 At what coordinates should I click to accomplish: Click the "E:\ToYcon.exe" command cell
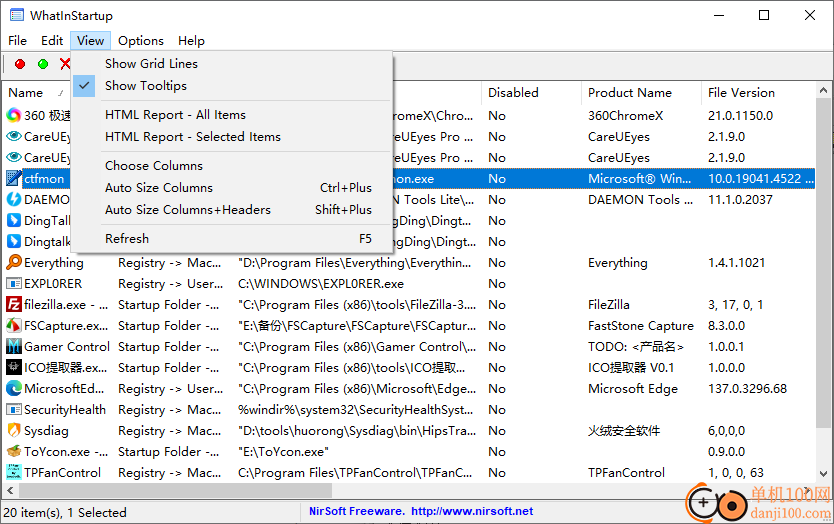click(x=283, y=452)
